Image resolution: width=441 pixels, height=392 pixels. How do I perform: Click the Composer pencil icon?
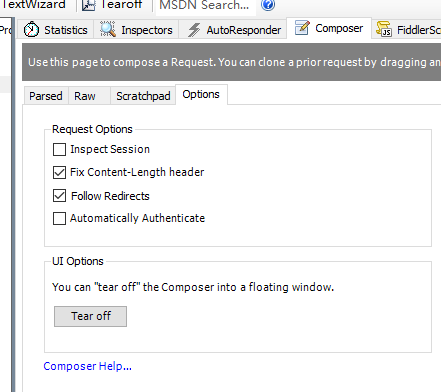coord(302,28)
